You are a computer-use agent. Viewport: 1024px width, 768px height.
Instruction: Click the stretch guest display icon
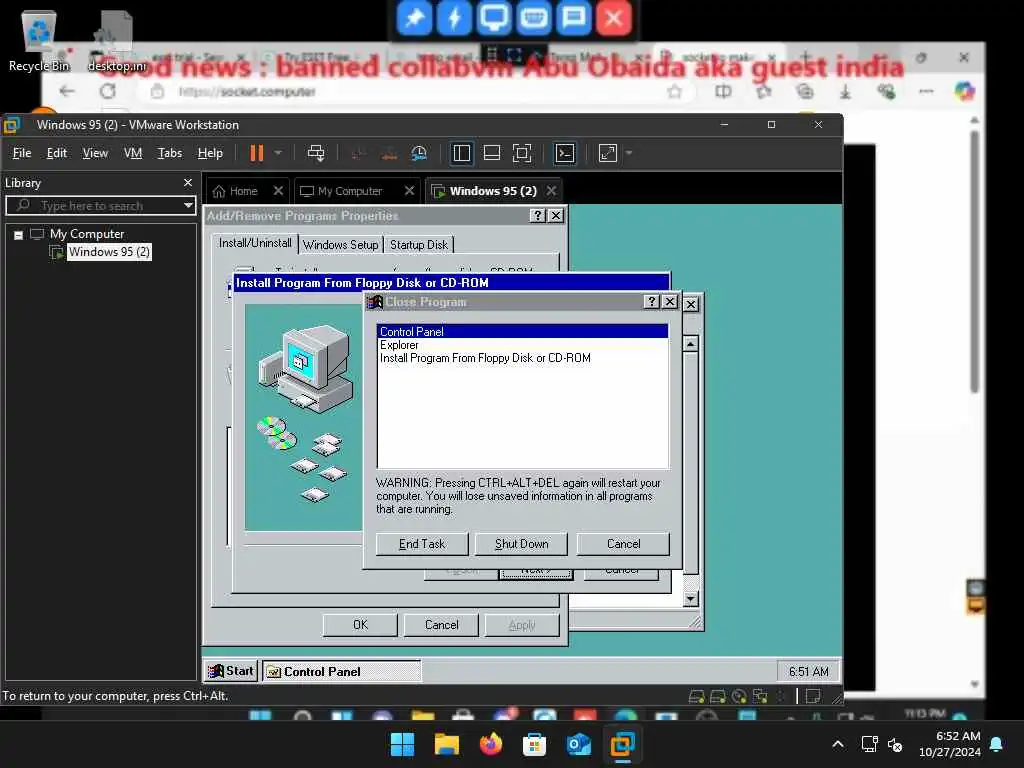point(608,153)
